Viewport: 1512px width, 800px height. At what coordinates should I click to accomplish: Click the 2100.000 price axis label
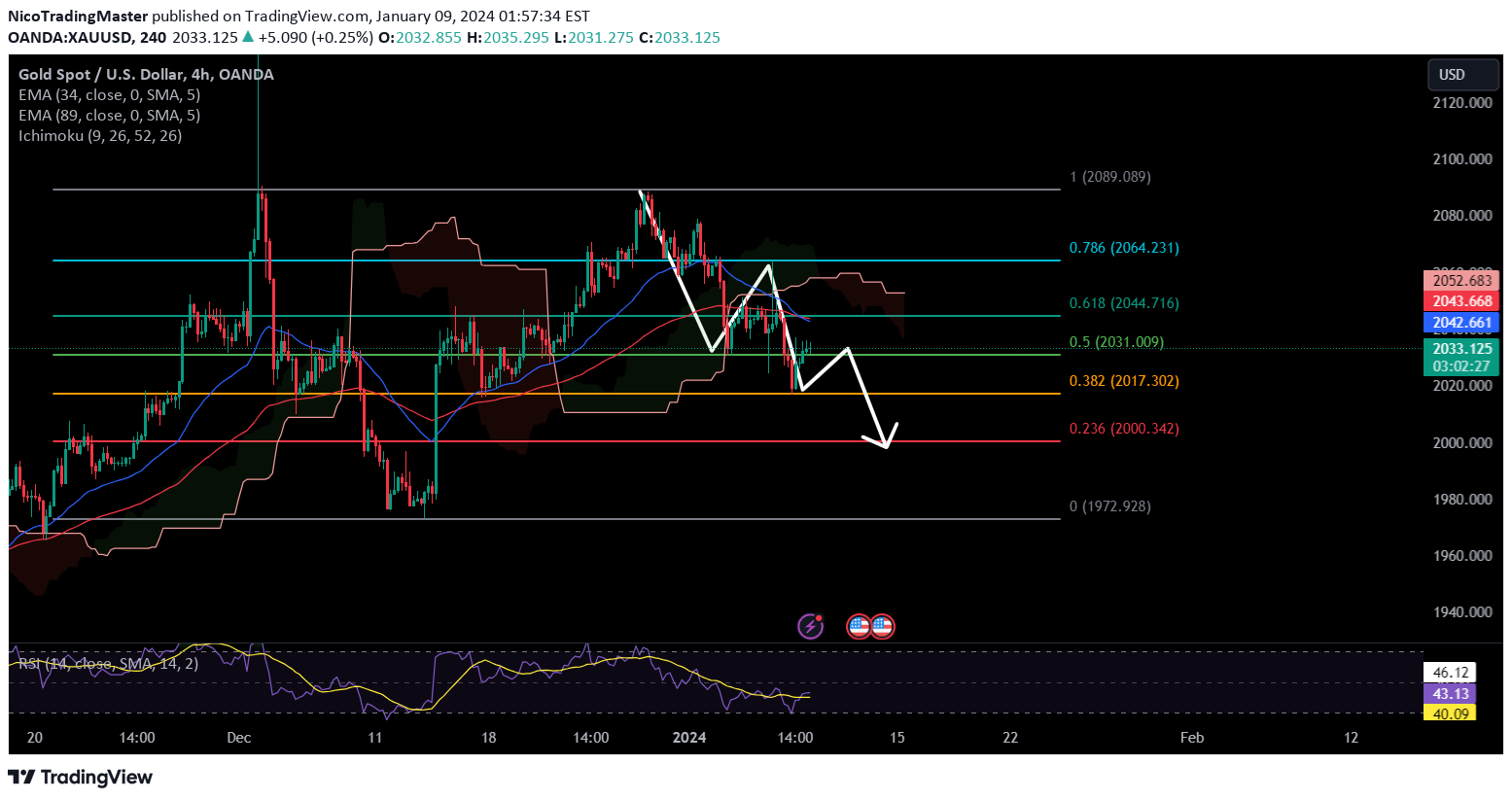click(x=1461, y=159)
